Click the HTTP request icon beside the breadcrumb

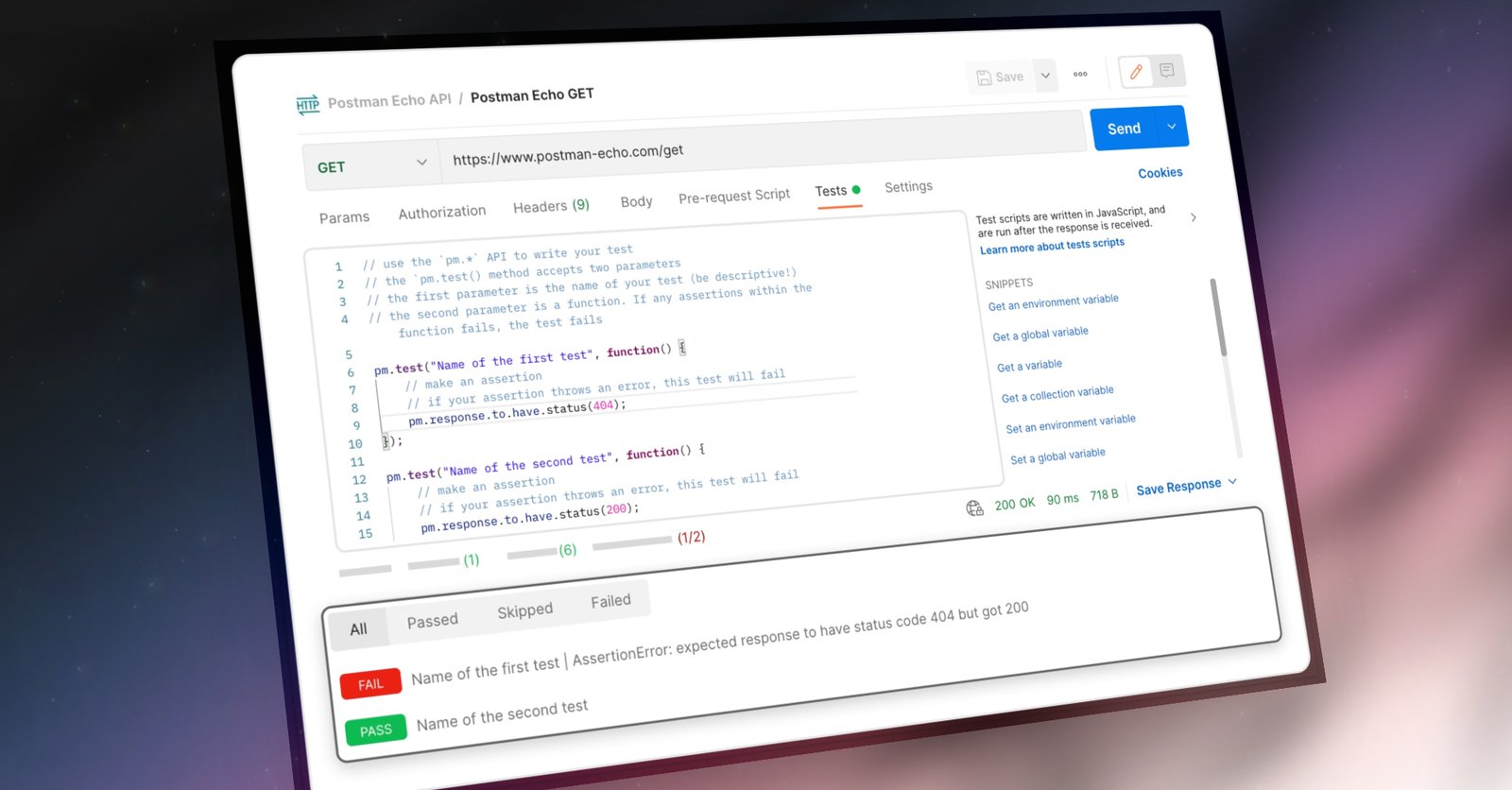(x=307, y=104)
